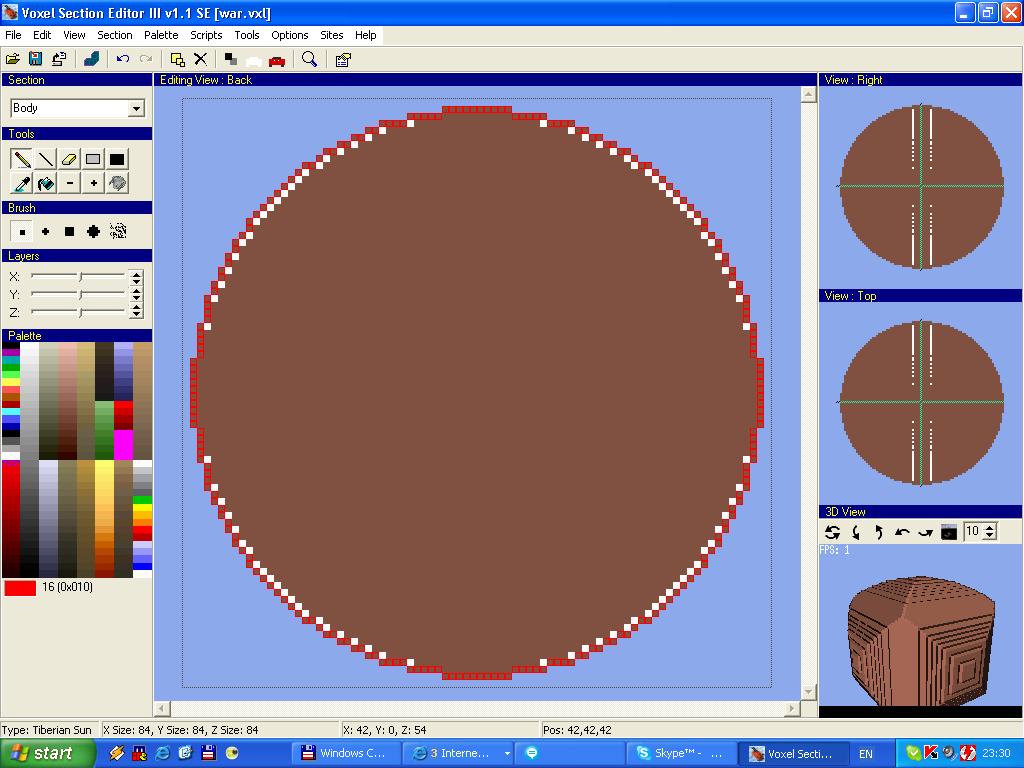Click the X layer slider handle
The height and width of the screenshot is (768, 1024).
80,277
